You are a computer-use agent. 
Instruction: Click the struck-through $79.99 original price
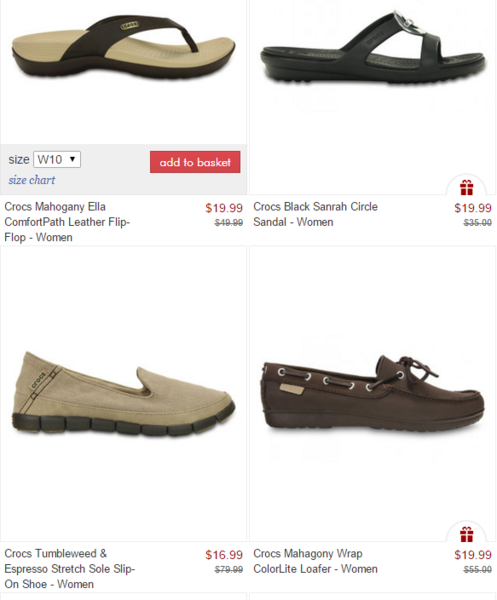pyautogui.click(x=229, y=570)
